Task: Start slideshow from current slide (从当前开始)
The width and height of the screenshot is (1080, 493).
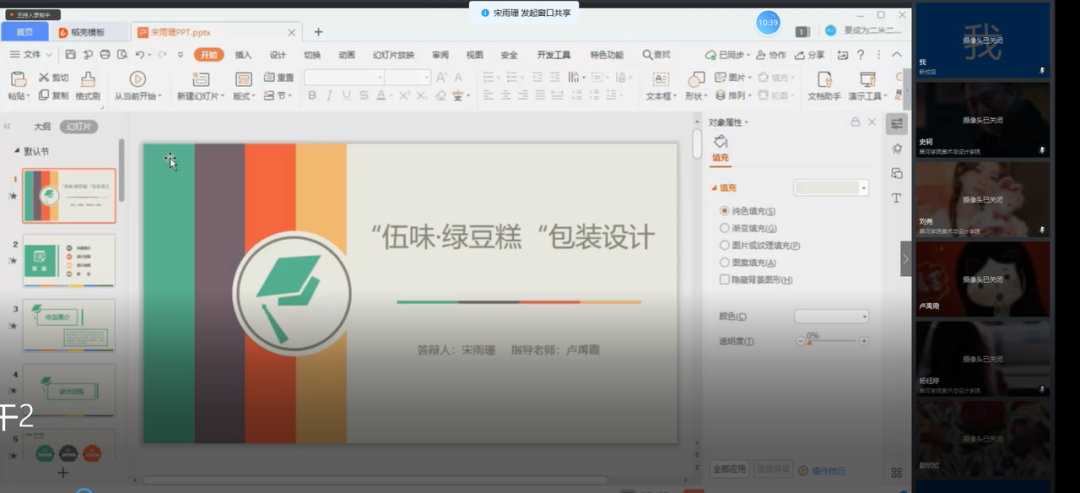Action: coord(137,79)
